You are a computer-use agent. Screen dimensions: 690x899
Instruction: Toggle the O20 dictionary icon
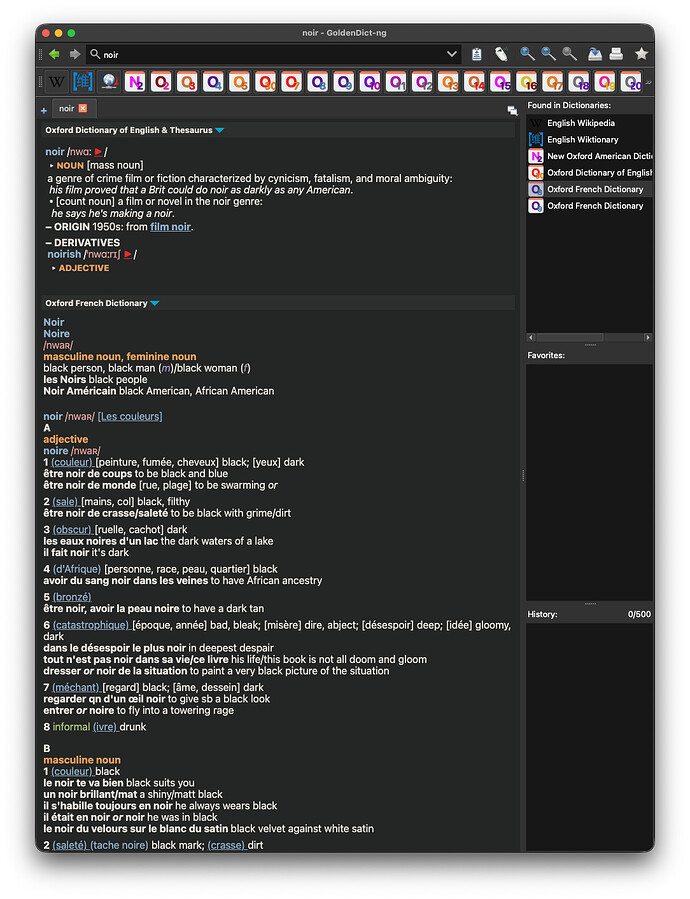point(631,82)
